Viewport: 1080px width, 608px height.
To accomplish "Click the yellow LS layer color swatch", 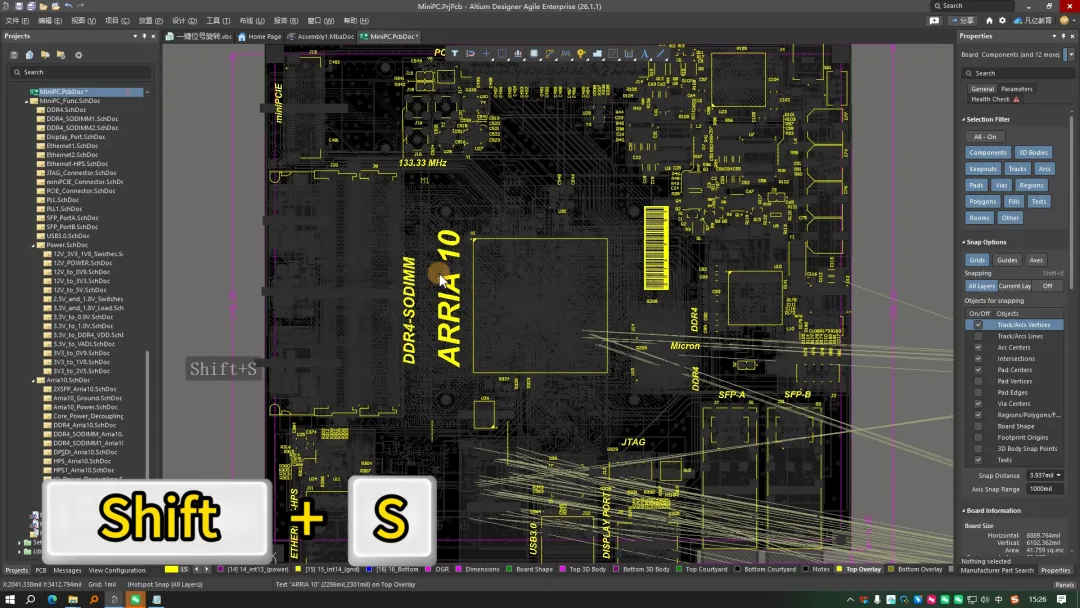I will pyautogui.click(x=172, y=569).
